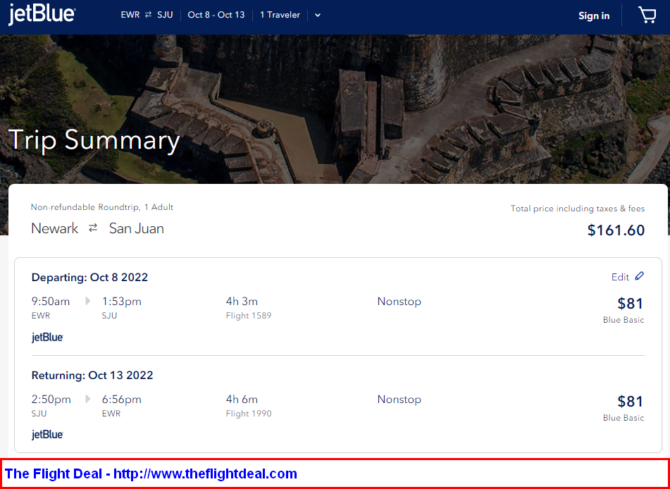Click Total price including taxes & fees
Image resolution: width=670 pixels, height=489 pixels.
(578, 209)
